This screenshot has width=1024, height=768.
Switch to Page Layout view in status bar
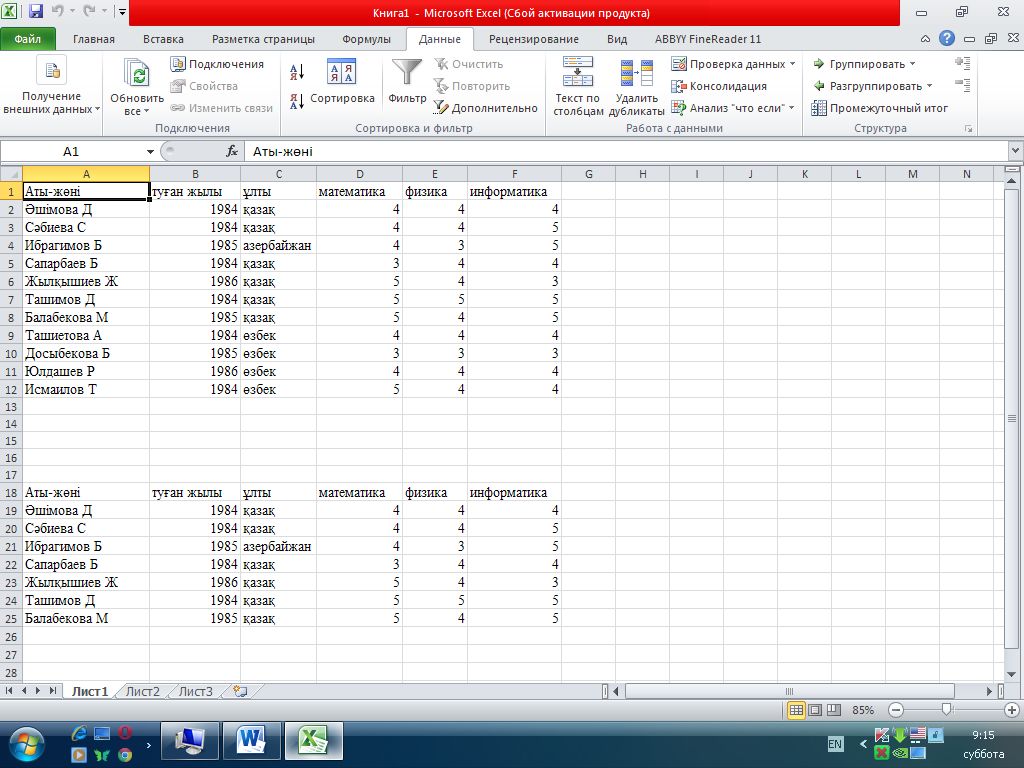[x=815, y=710]
